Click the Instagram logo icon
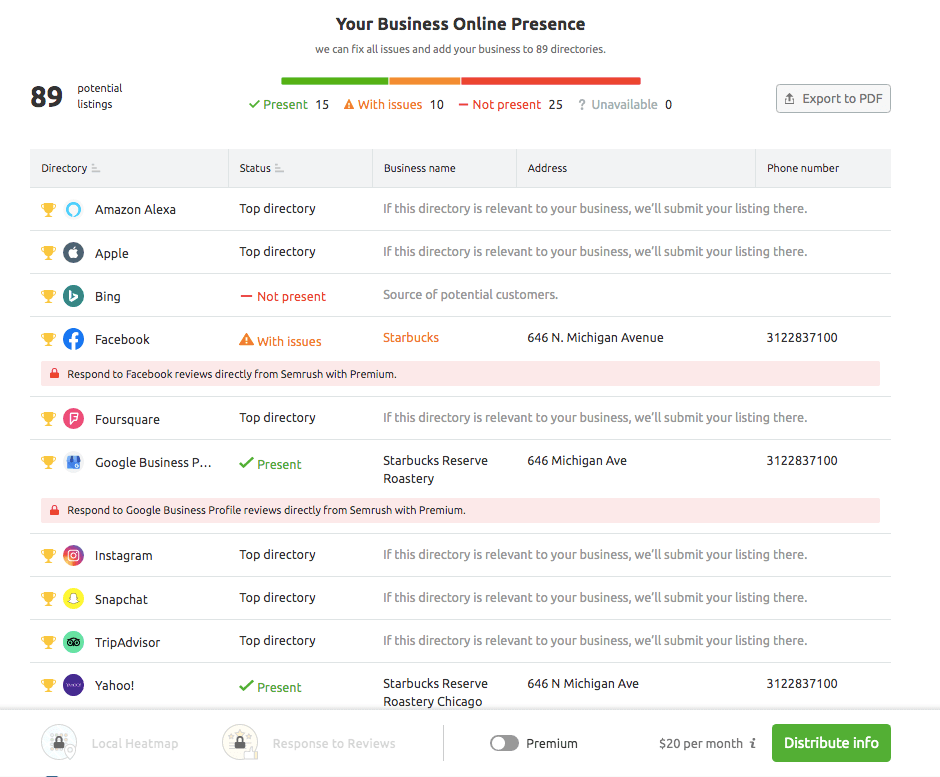Screen dimensions: 940x777 coord(73,555)
